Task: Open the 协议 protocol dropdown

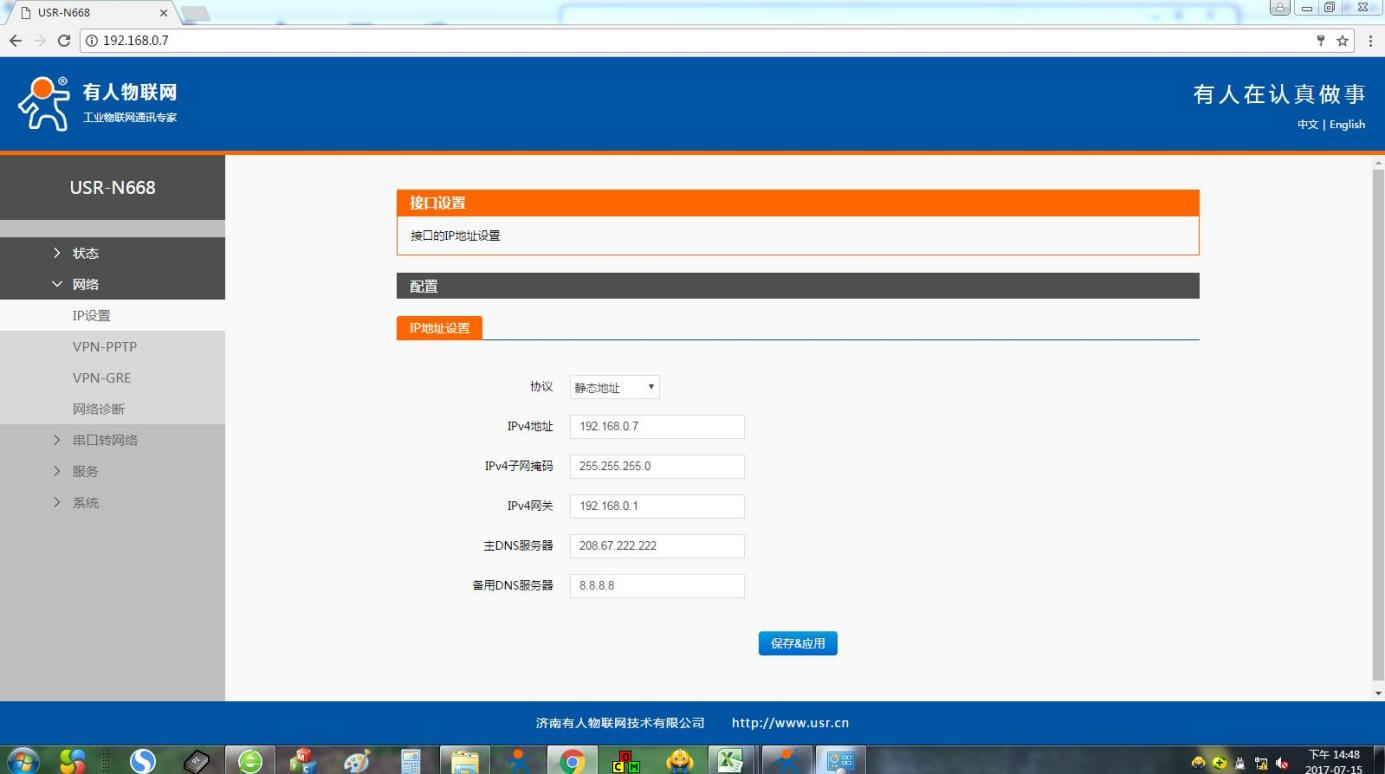Action: click(x=614, y=388)
